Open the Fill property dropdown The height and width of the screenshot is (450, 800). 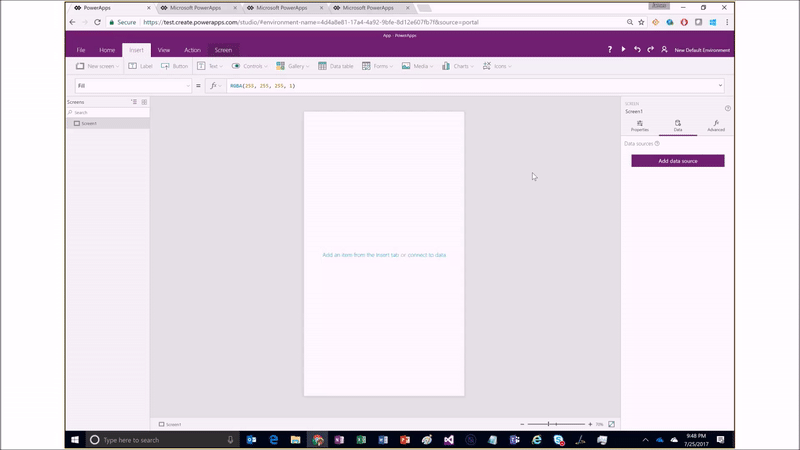[186, 86]
